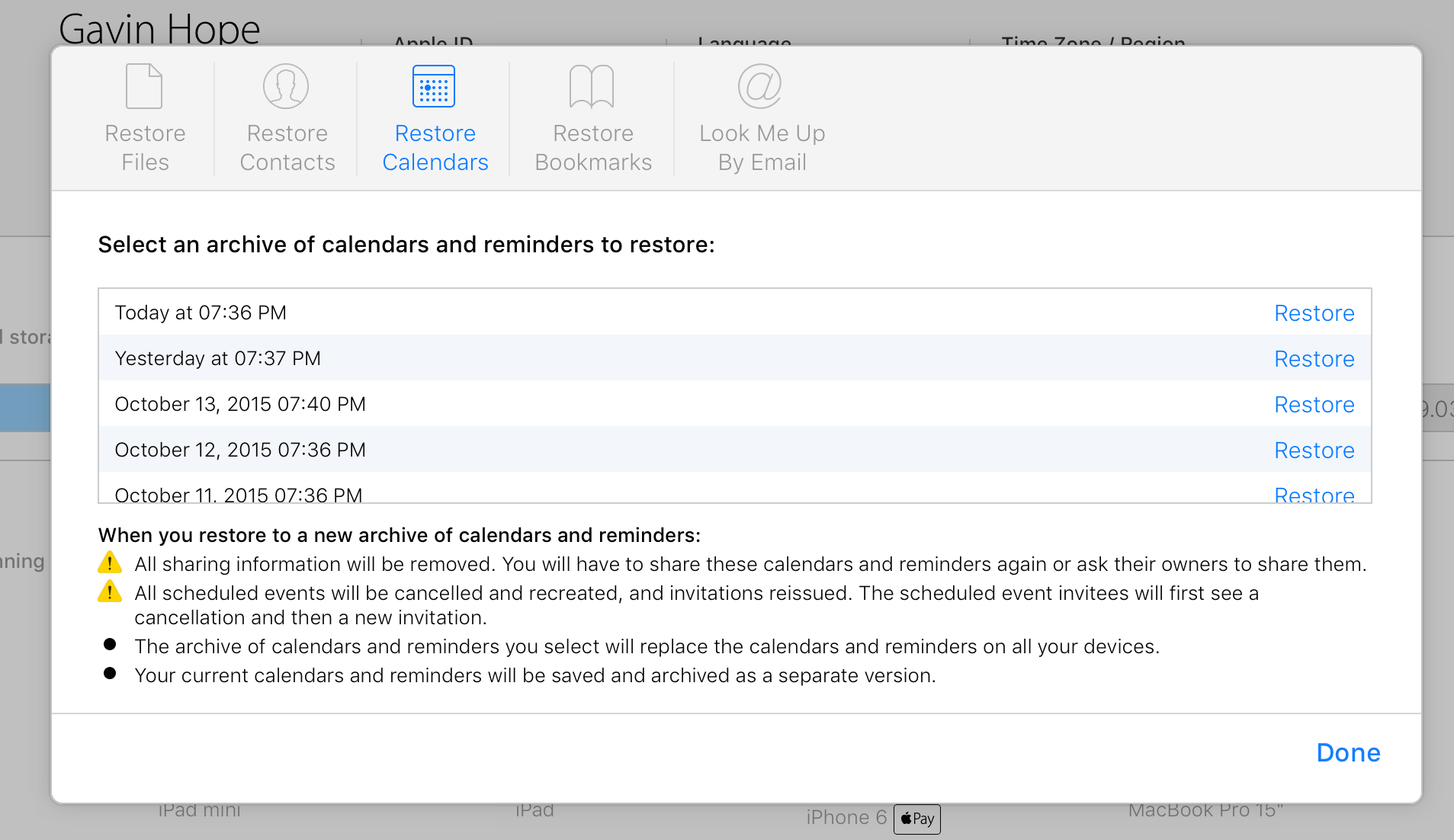Viewport: 1454px width, 840px height.
Task: Click the Apple Pay badge beside iPhone 6
Action: [917, 819]
